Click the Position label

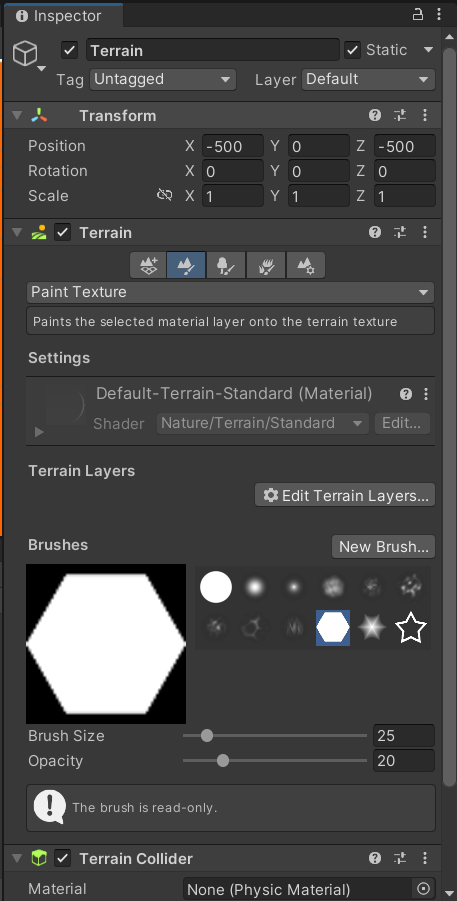pyautogui.click(x=57, y=146)
